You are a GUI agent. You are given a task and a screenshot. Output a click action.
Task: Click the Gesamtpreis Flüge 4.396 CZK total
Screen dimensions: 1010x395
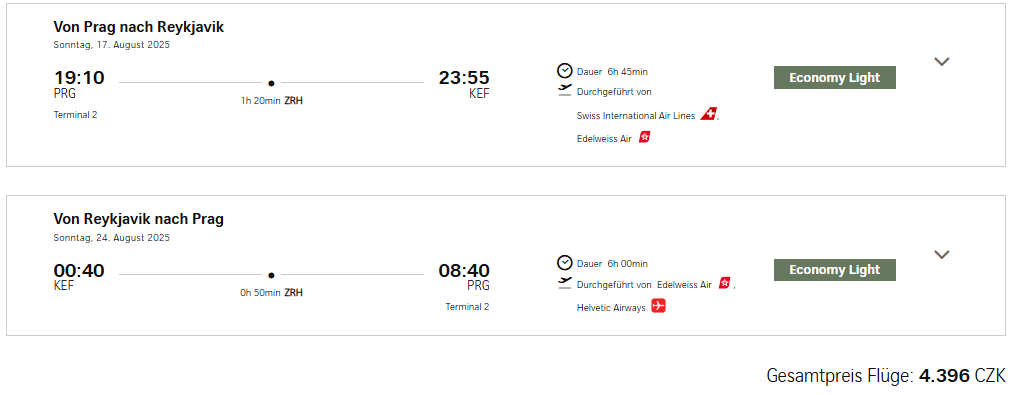(x=886, y=376)
